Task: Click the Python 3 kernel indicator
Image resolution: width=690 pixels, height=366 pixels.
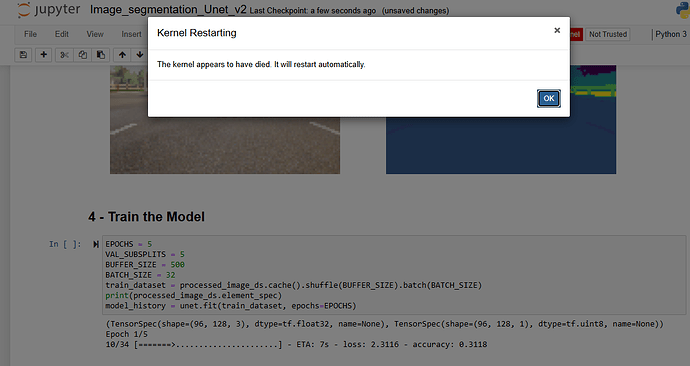Action: (670, 34)
